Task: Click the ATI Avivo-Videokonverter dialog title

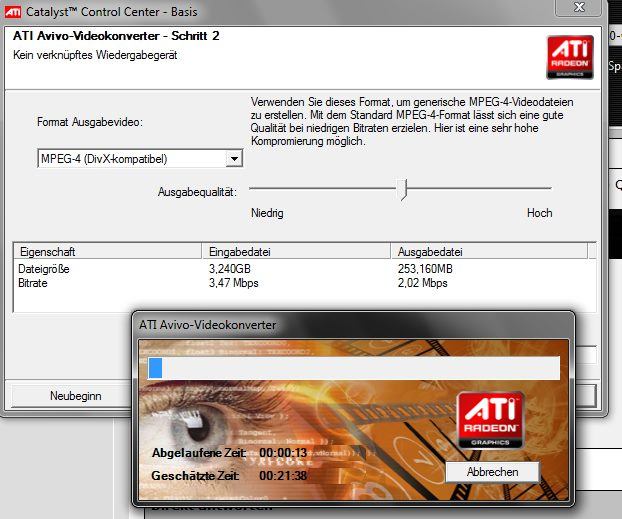Action: coord(207,325)
